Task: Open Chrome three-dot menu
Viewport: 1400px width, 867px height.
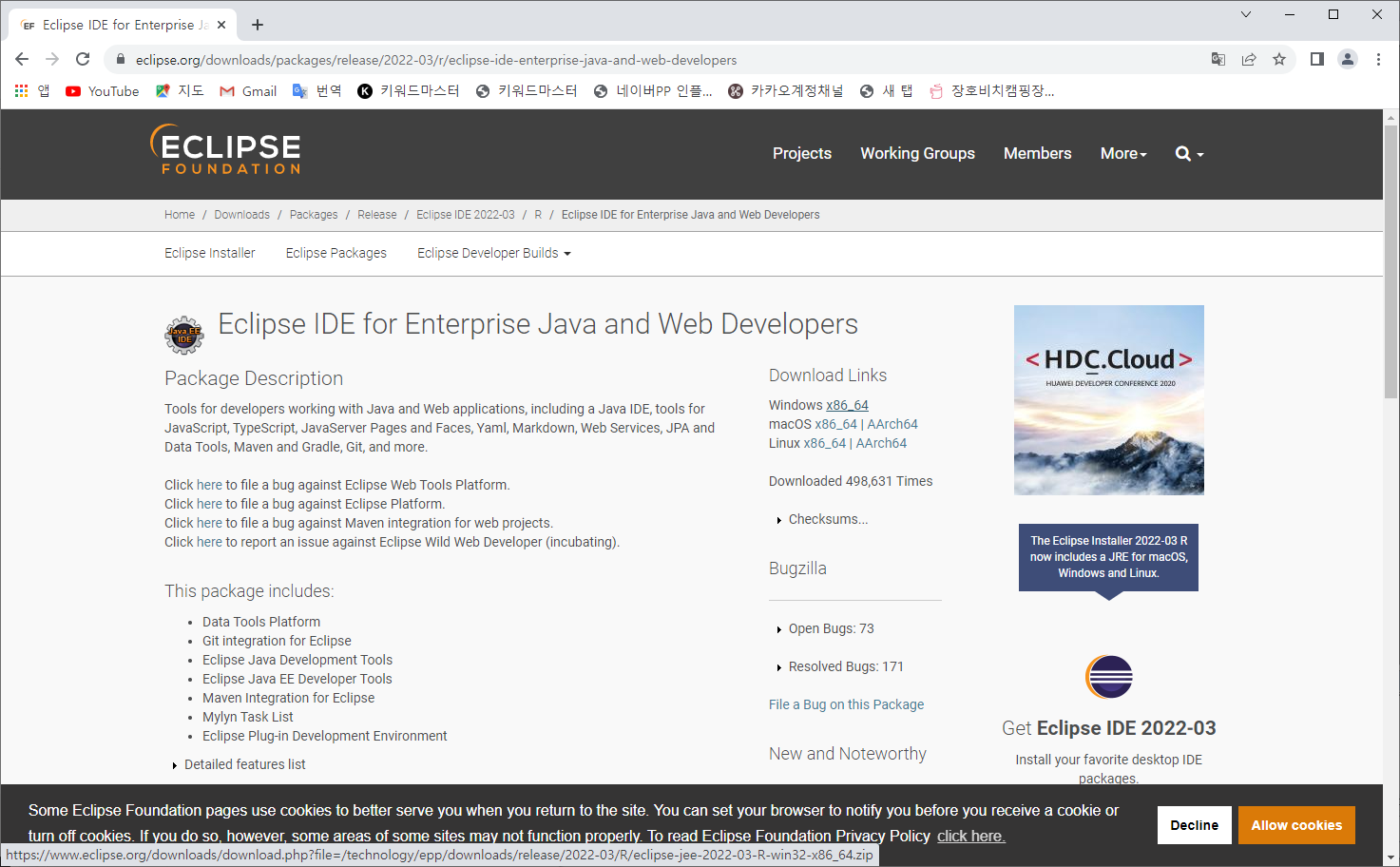Action: click(1378, 59)
